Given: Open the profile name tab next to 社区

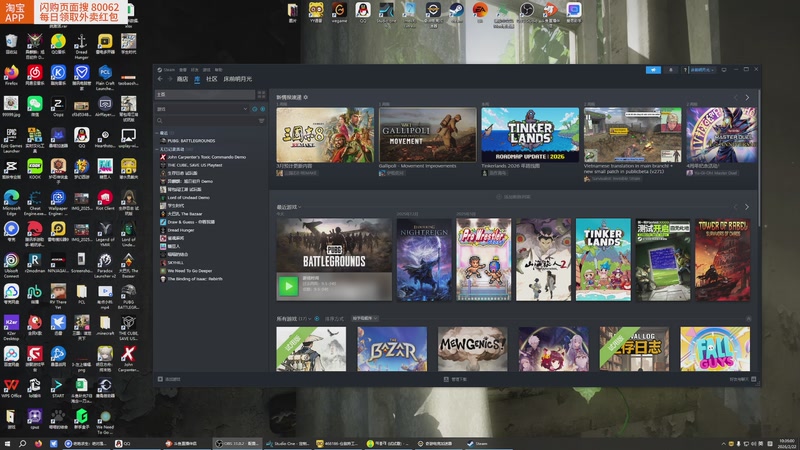Looking at the screenshot, I should click(238, 79).
